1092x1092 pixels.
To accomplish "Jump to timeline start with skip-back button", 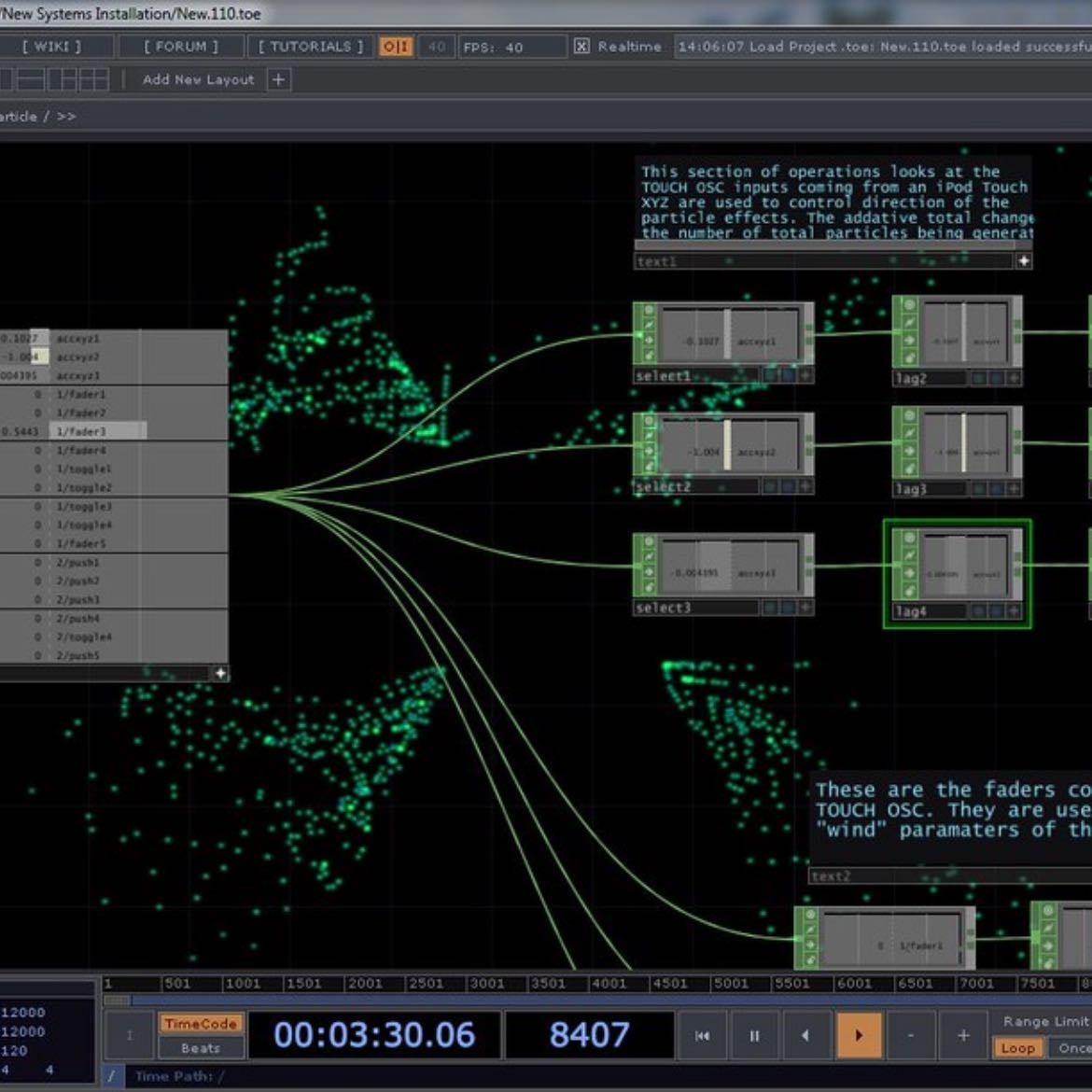I will pos(702,1036).
